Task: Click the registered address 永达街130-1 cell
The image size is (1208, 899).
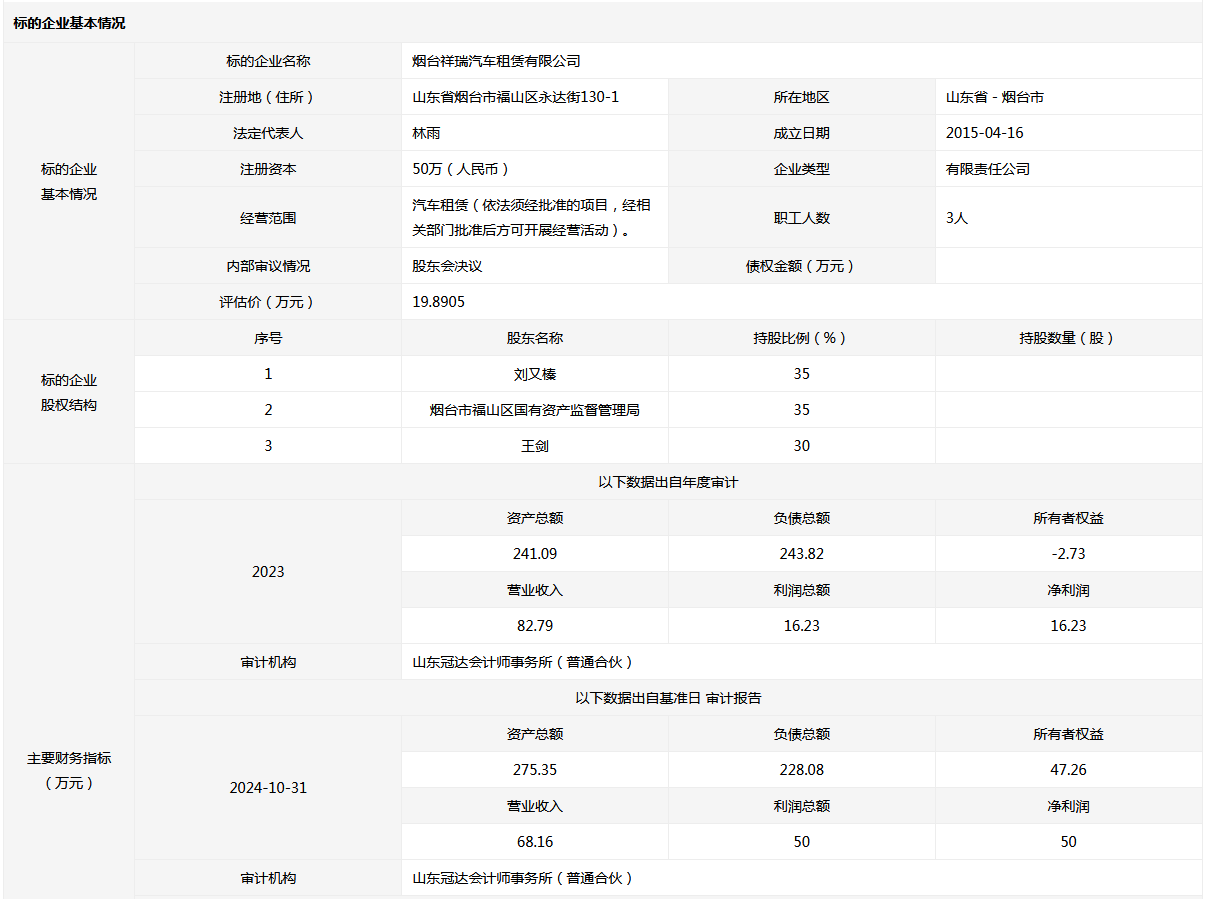Action: coord(516,97)
